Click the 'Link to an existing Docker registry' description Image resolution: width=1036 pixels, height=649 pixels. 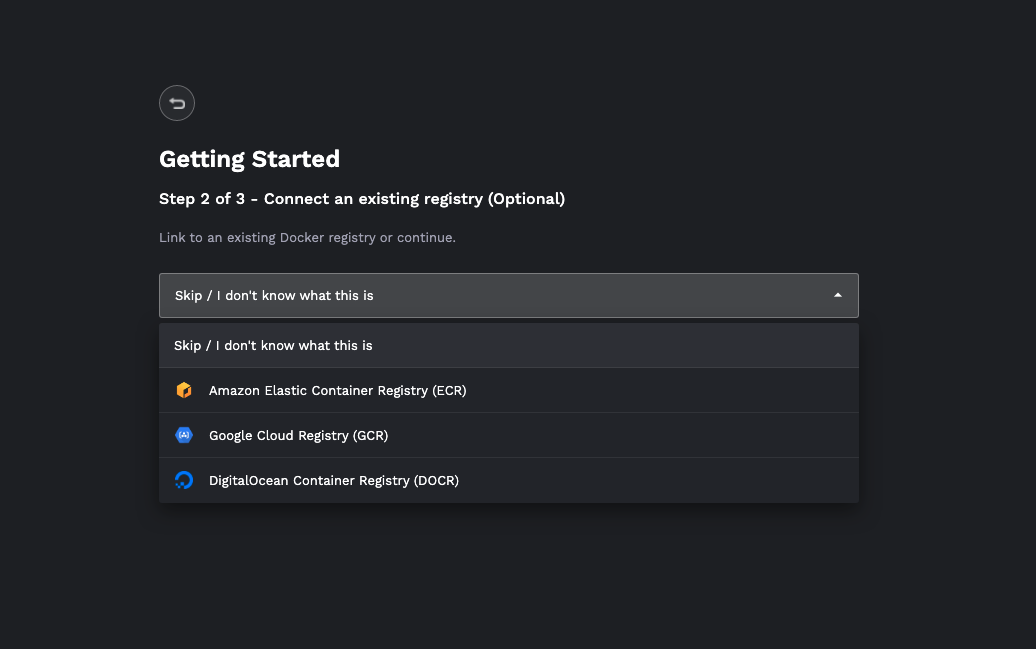267,238
